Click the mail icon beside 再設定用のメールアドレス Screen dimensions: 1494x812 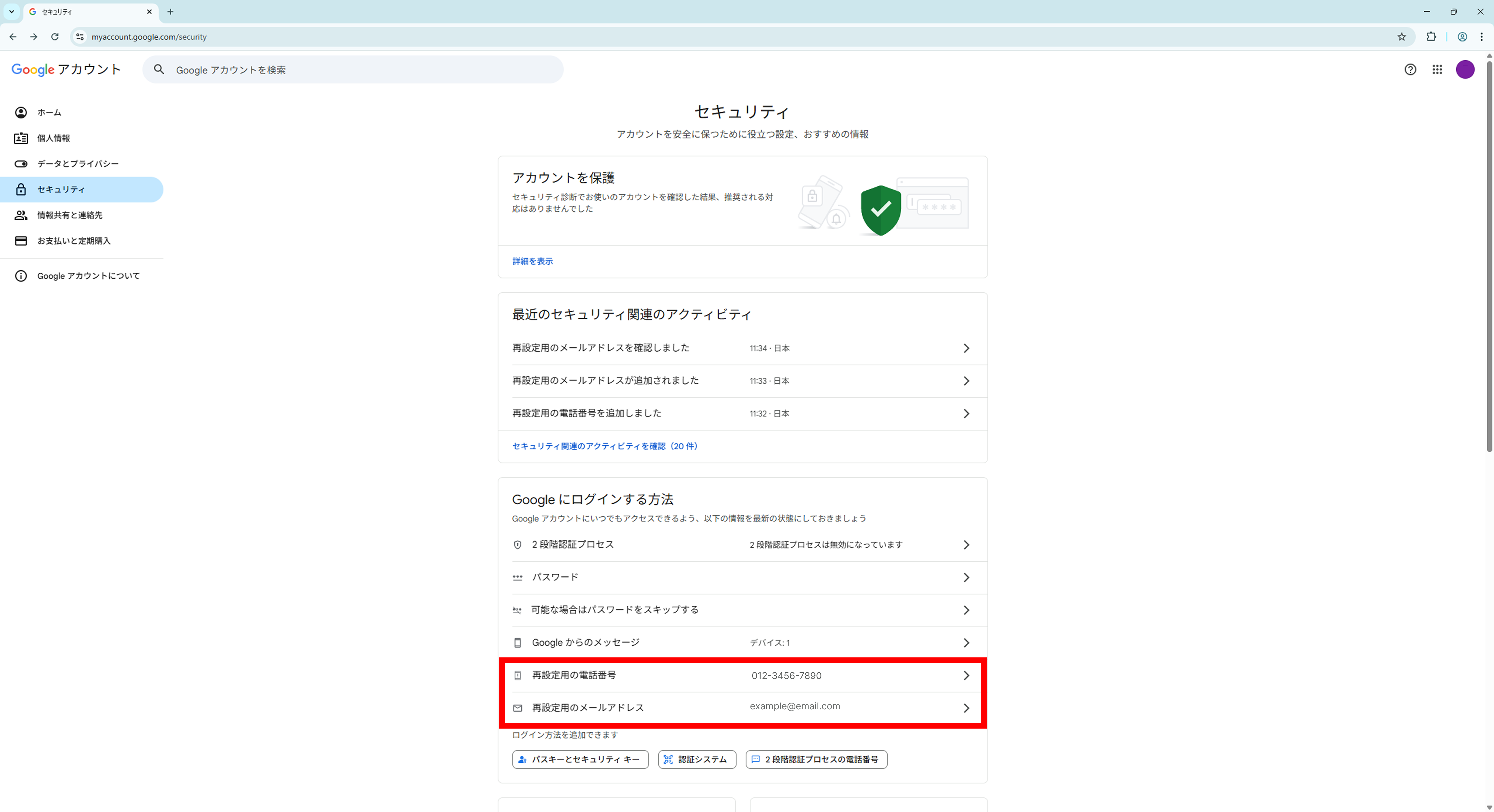[517, 708]
